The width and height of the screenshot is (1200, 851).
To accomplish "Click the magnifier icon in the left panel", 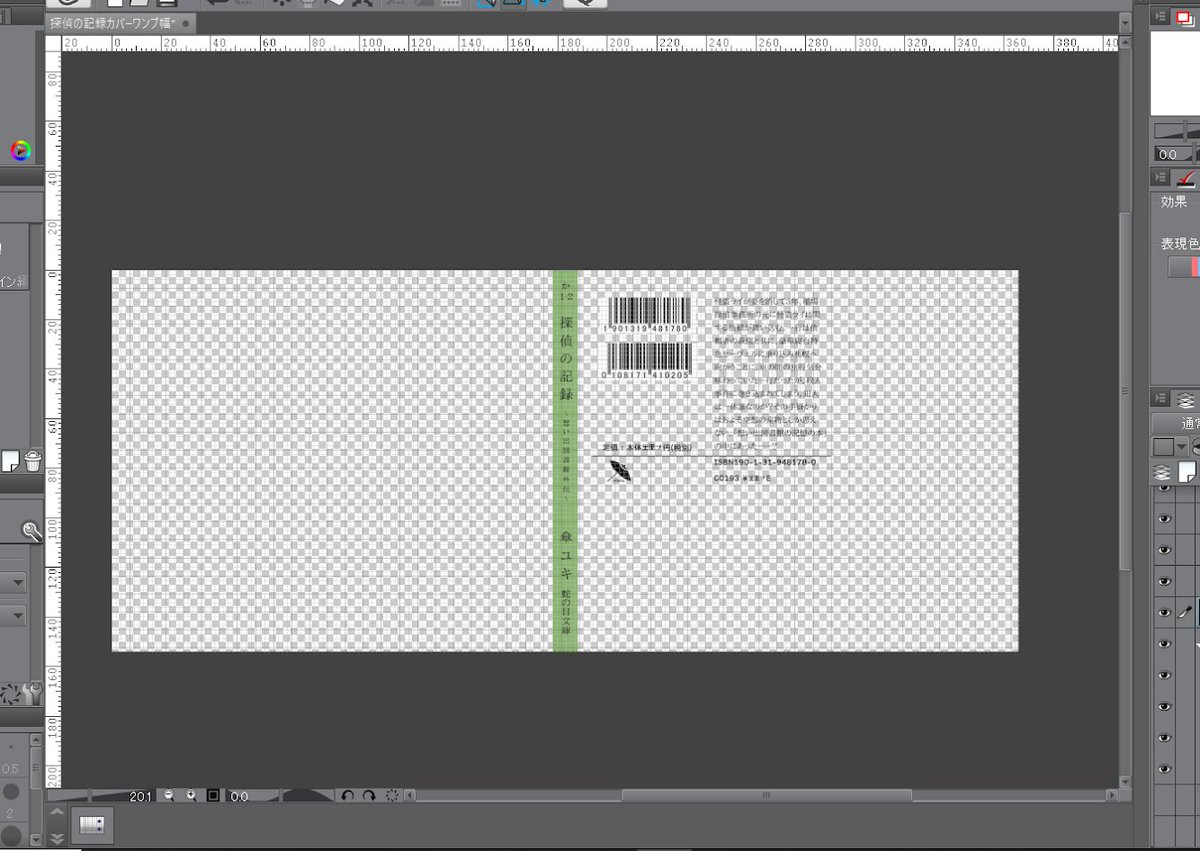I will [33, 531].
